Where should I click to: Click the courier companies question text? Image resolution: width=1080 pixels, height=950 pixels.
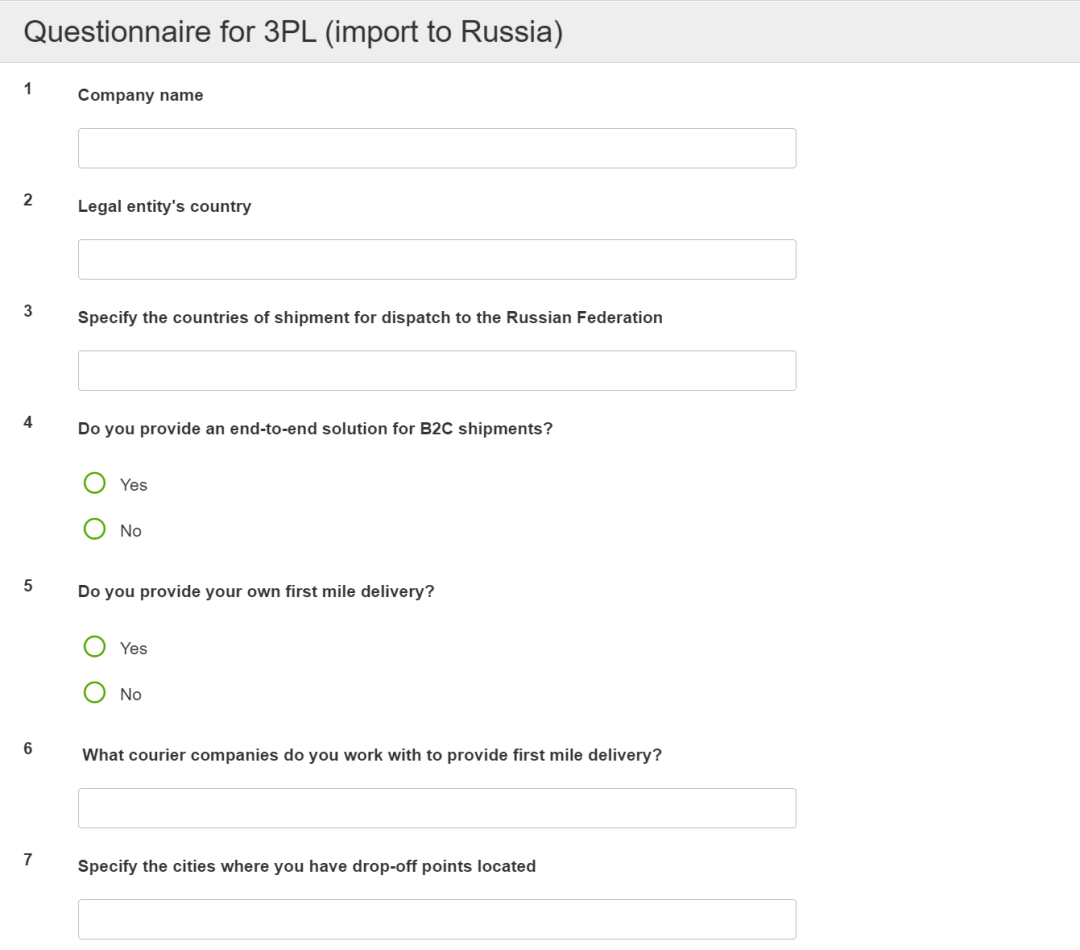click(x=372, y=755)
